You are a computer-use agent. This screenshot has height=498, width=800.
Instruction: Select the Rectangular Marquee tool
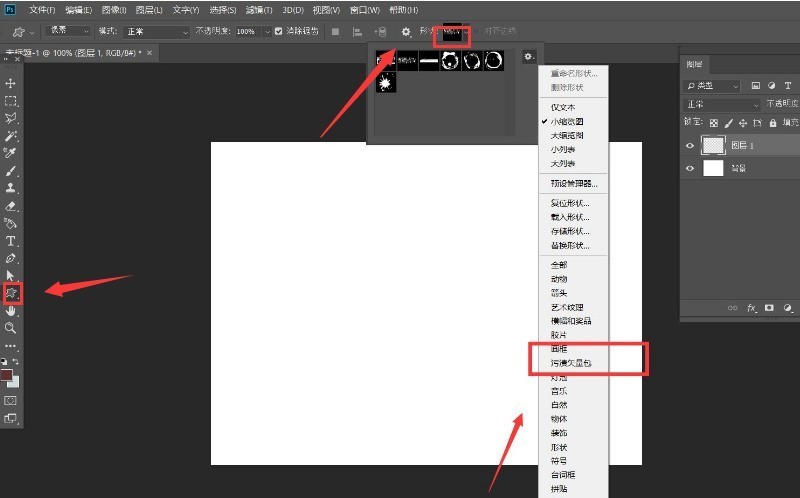pyautogui.click(x=10, y=101)
